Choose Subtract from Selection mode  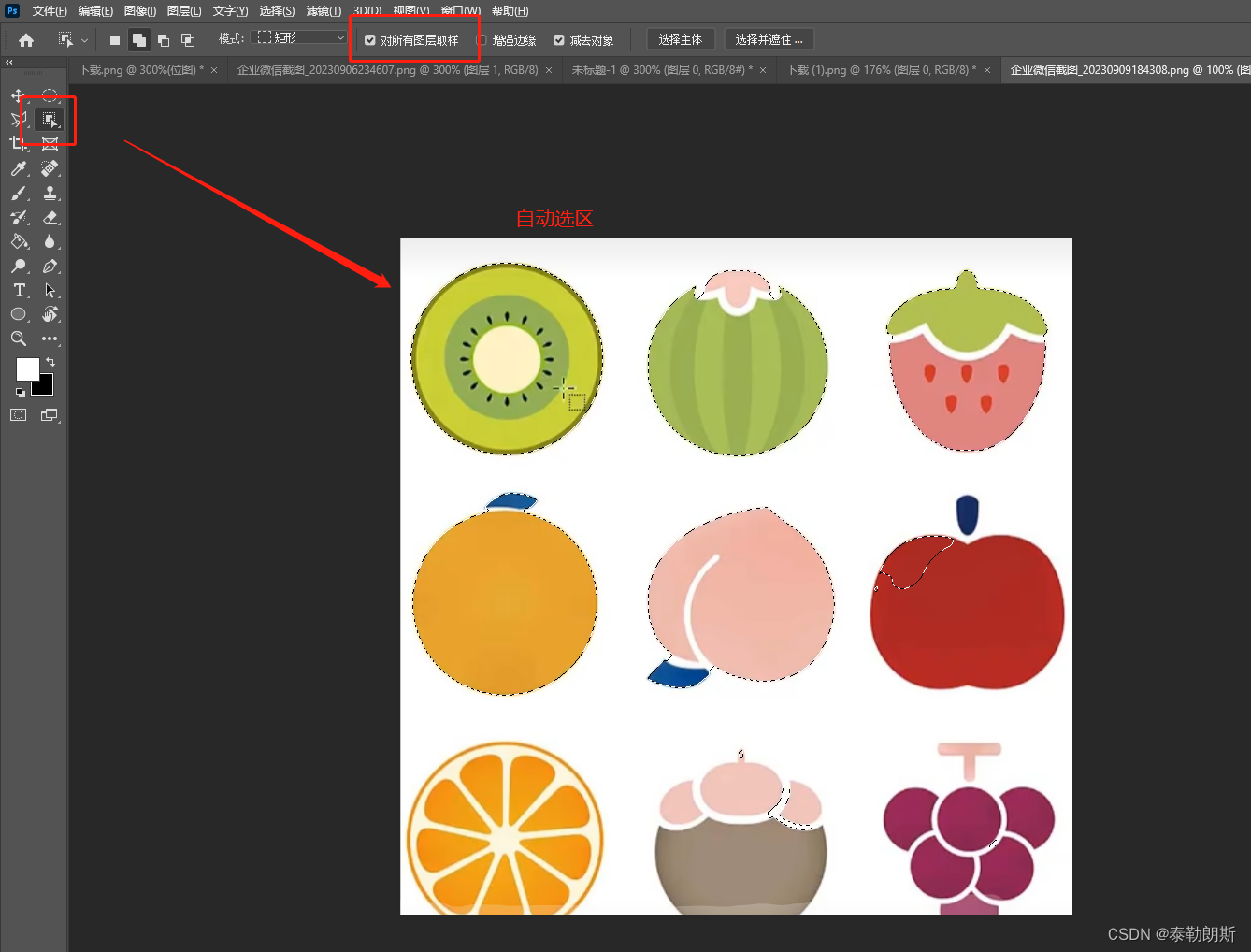tap(164, 40)
